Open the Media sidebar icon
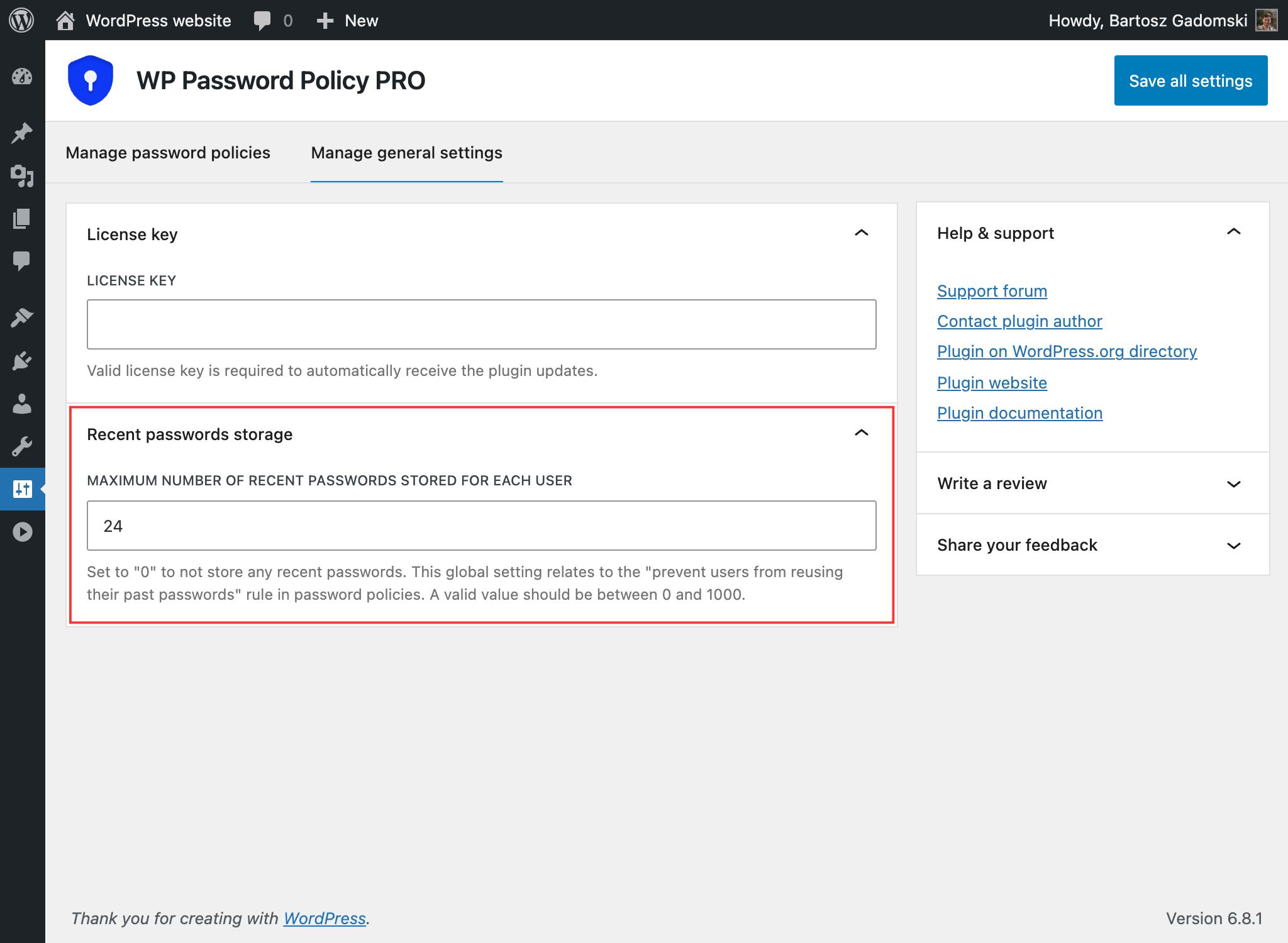Viewport: 1288px width, 943px height. [22, 176]
